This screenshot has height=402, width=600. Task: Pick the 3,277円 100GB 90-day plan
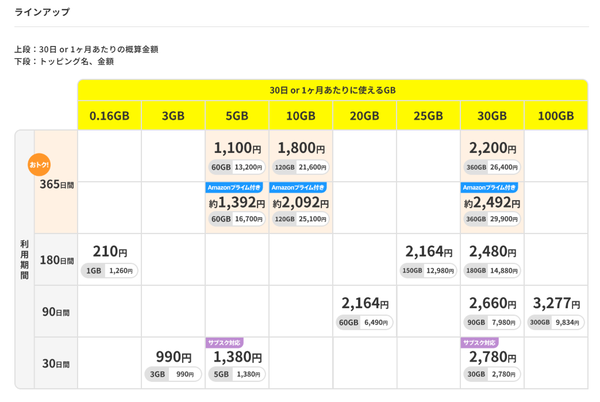click(556, 303)
